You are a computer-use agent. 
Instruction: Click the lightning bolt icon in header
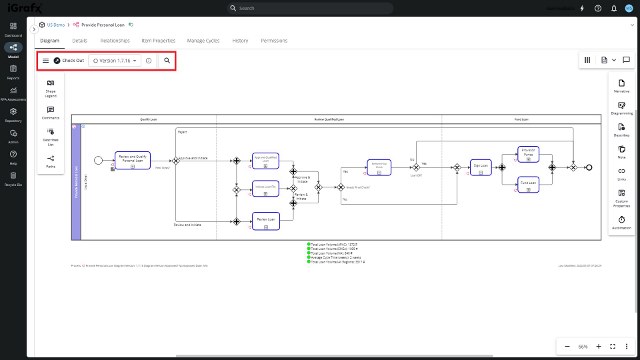pos(582,8)
